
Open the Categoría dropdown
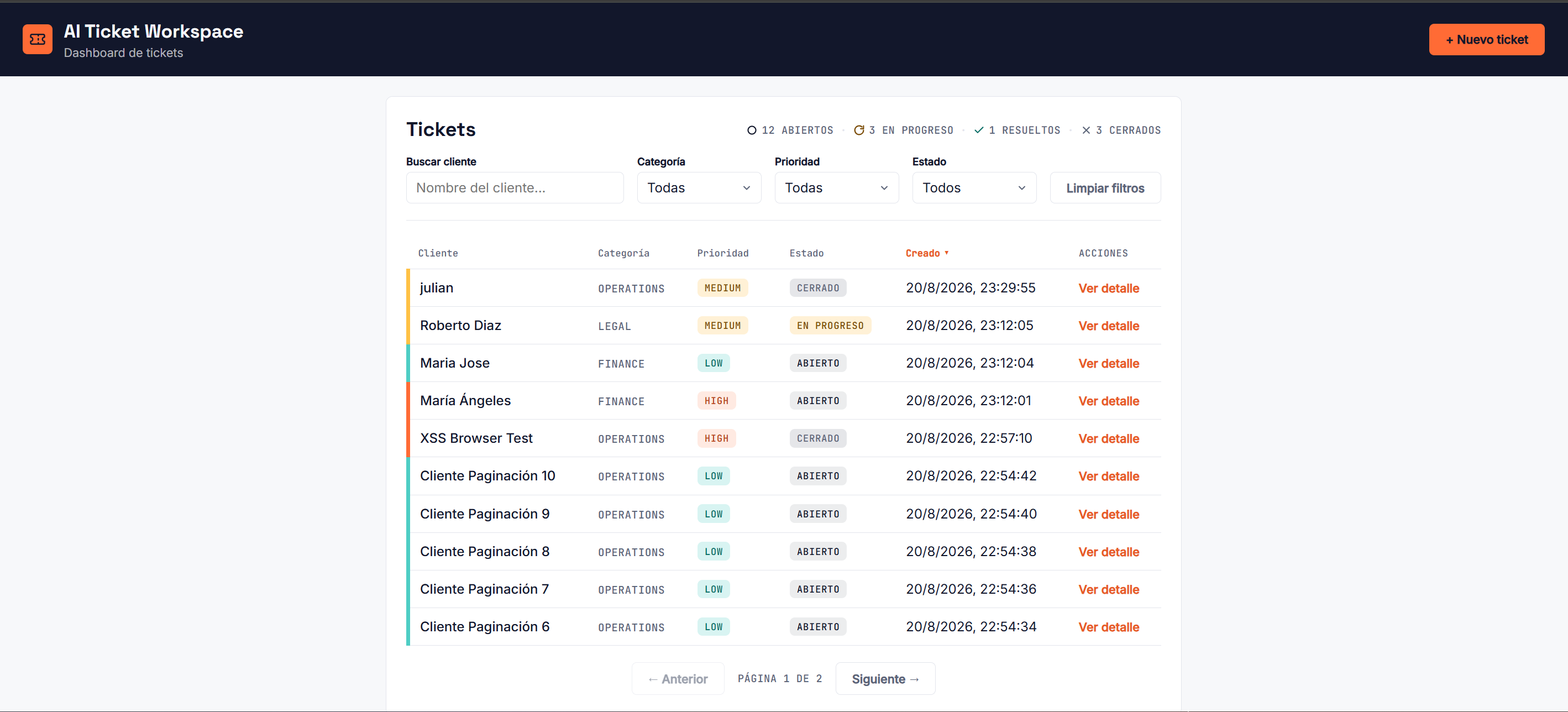tap(699, 187)
